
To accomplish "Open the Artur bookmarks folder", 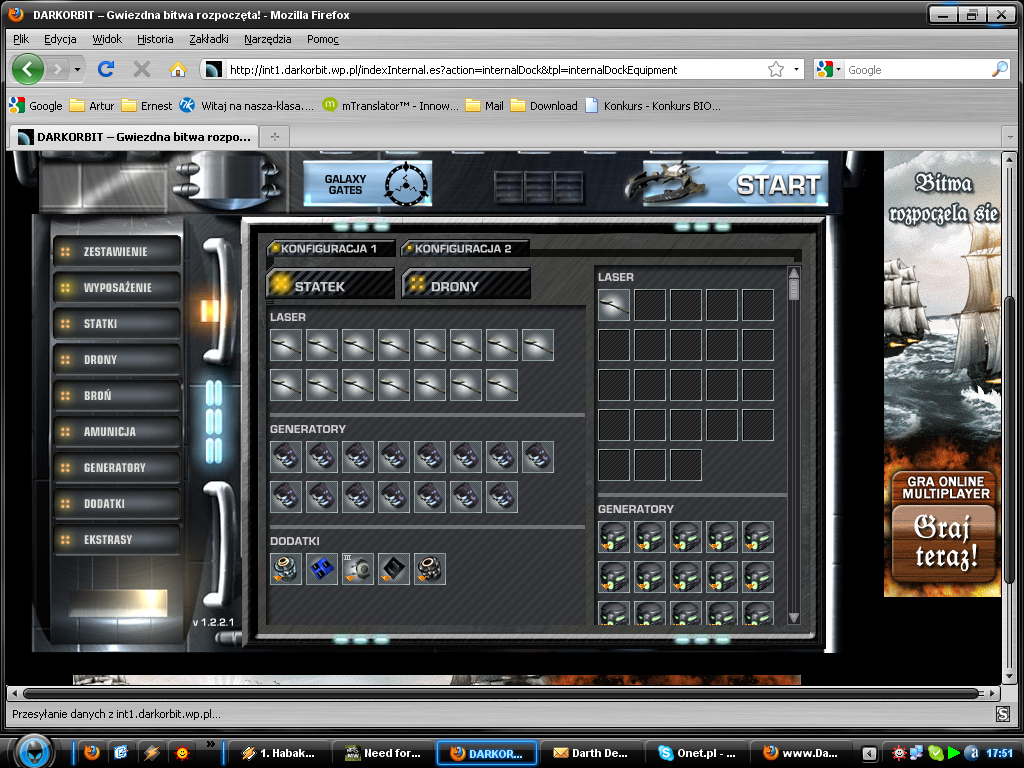I will (92, 106).
